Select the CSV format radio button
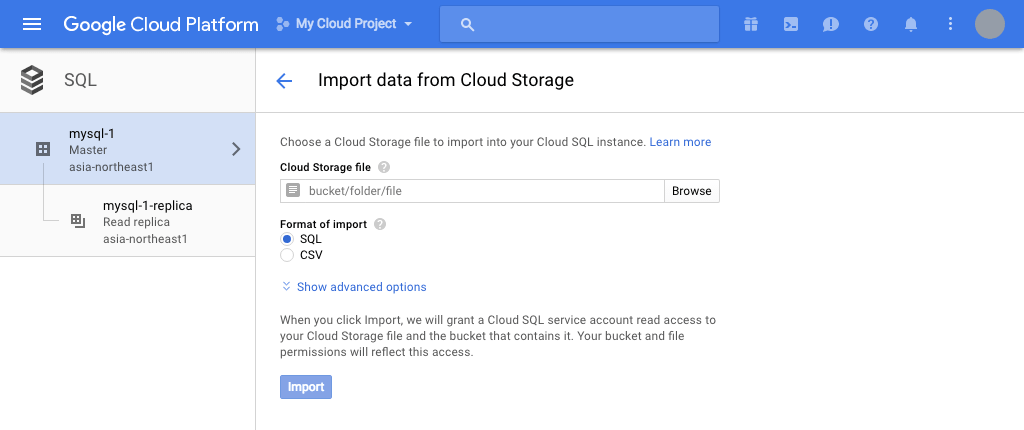This screenshot has height=430, width=1024. pos(287,255)
